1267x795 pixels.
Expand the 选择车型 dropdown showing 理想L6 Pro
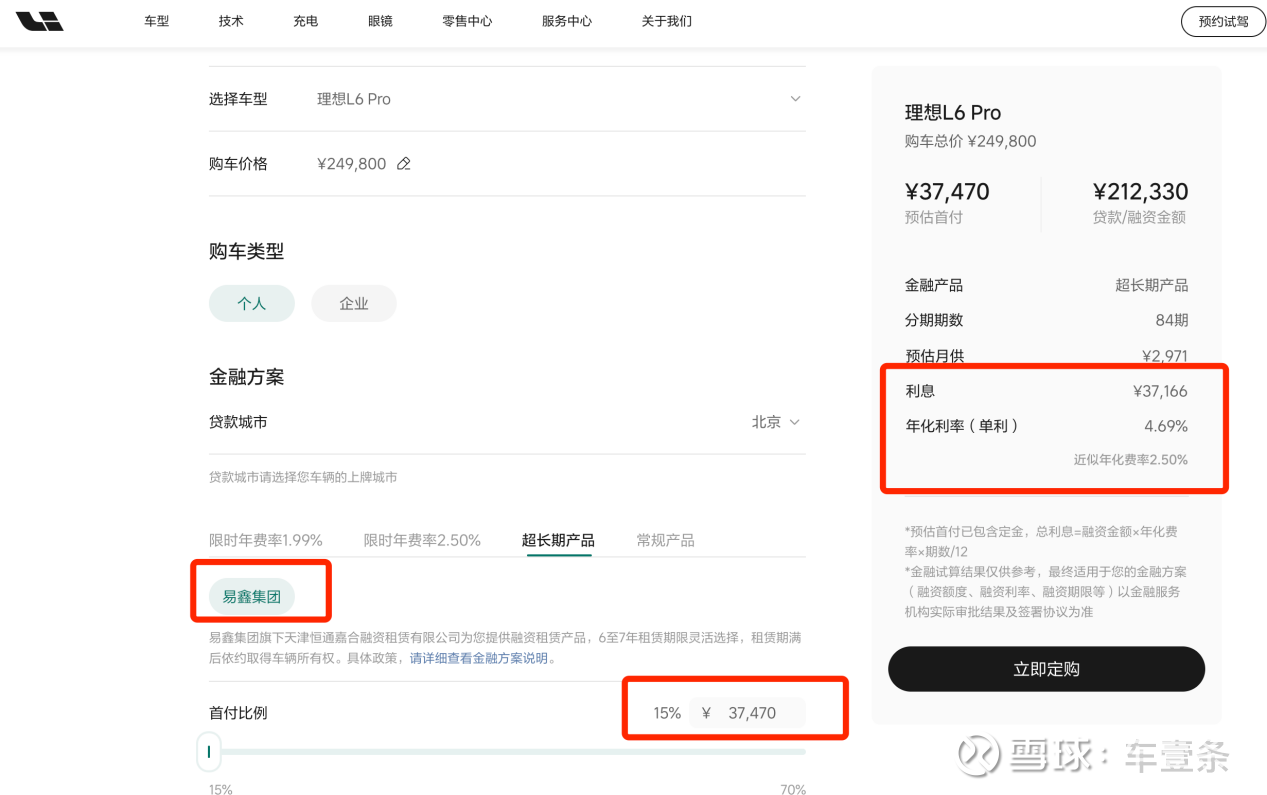[507, 99]
